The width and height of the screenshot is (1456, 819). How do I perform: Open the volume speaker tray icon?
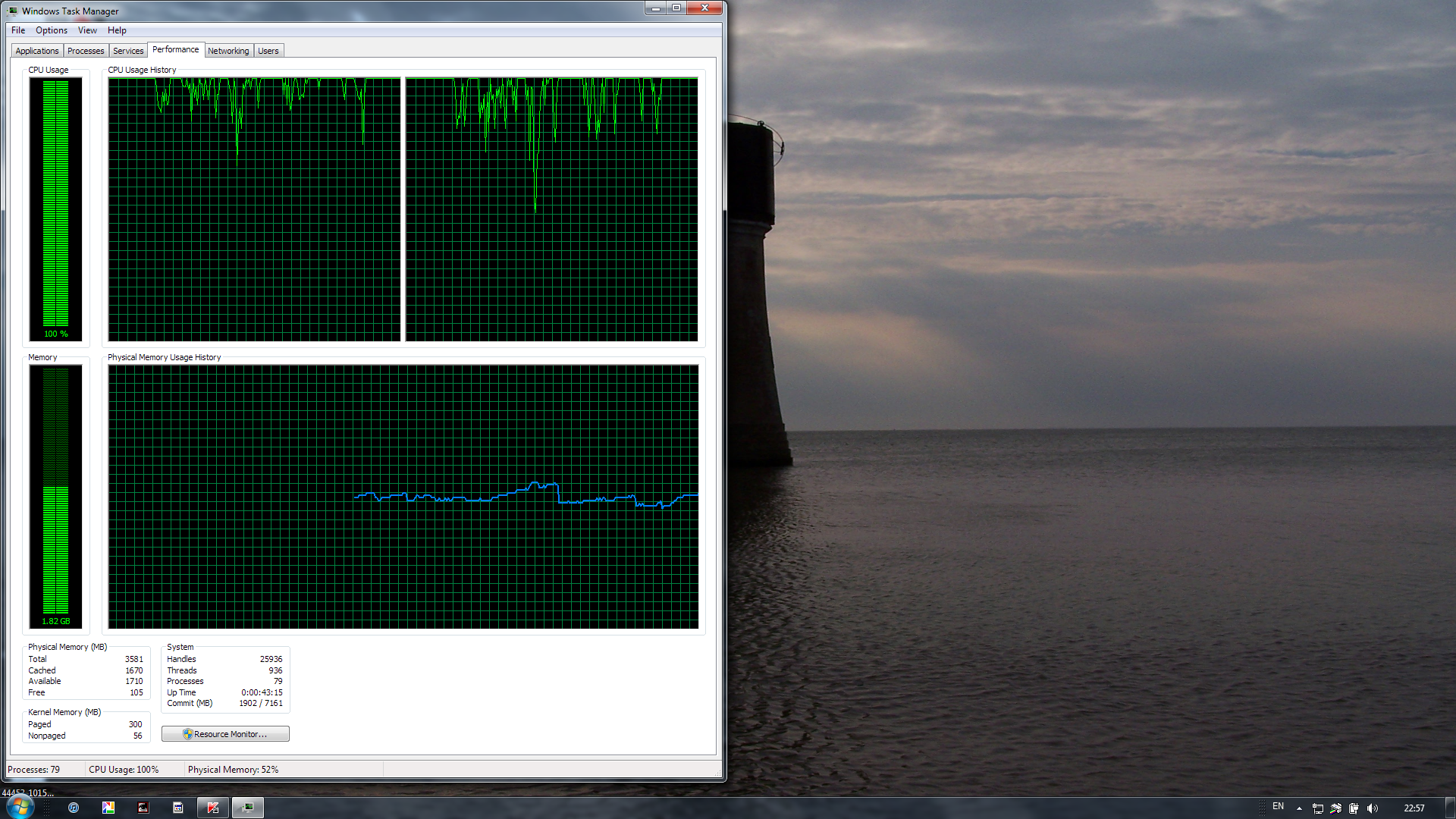(x=1373, y=808)
